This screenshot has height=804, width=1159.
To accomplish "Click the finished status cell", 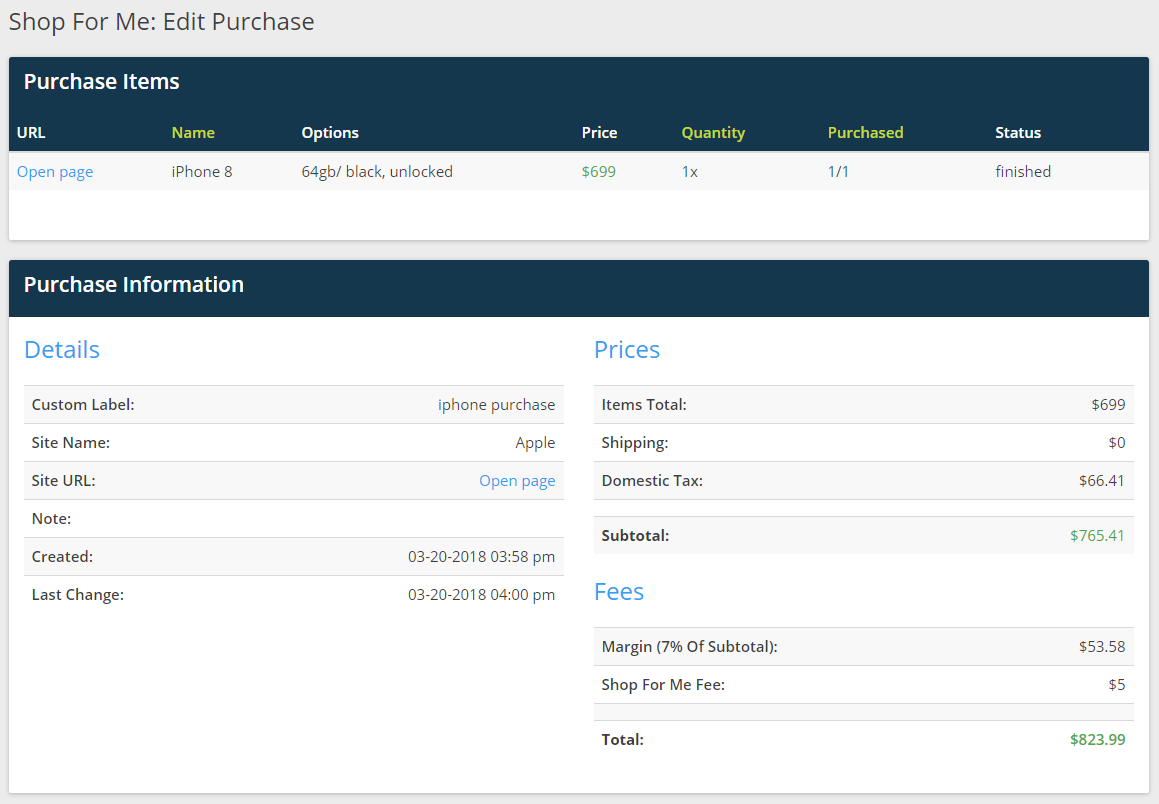I will pos(1023,172).
